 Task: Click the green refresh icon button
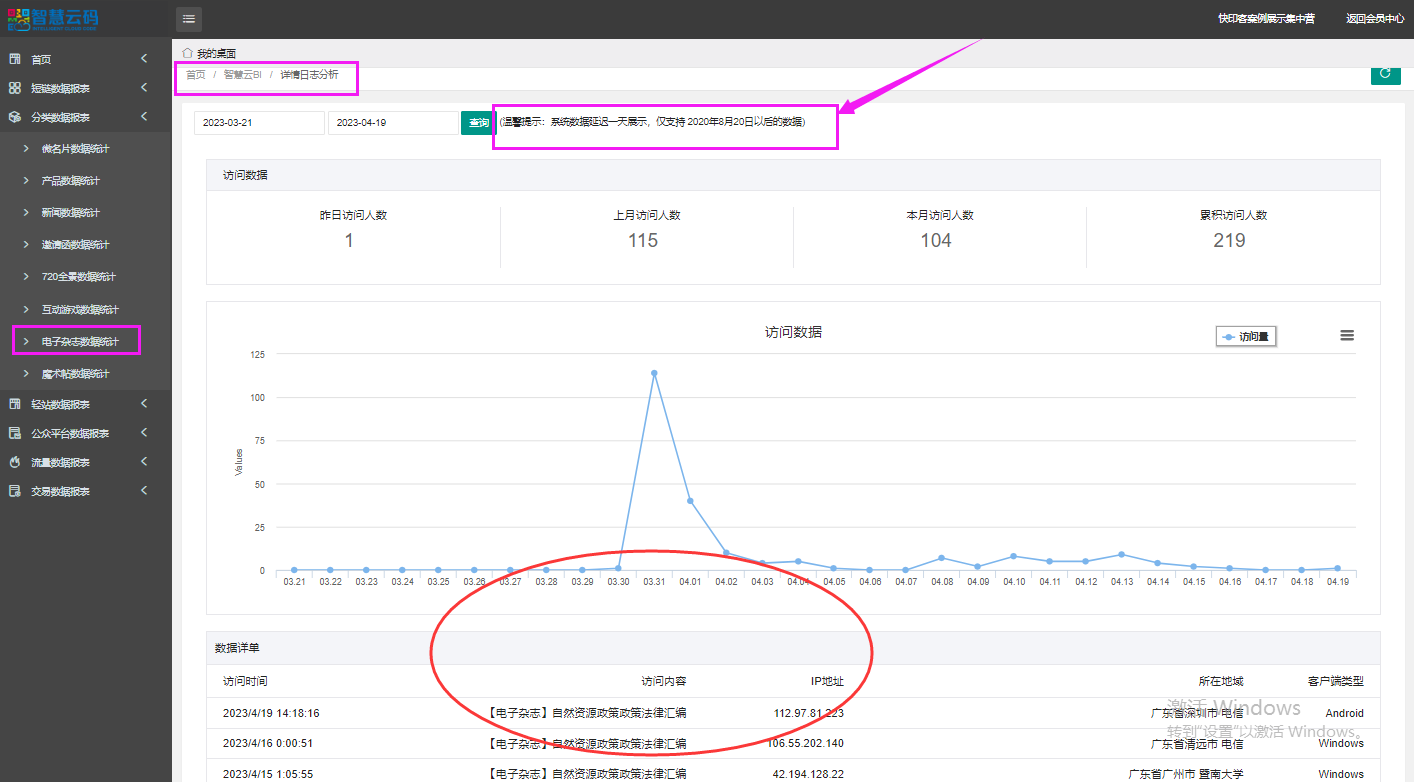point(1385,73)
